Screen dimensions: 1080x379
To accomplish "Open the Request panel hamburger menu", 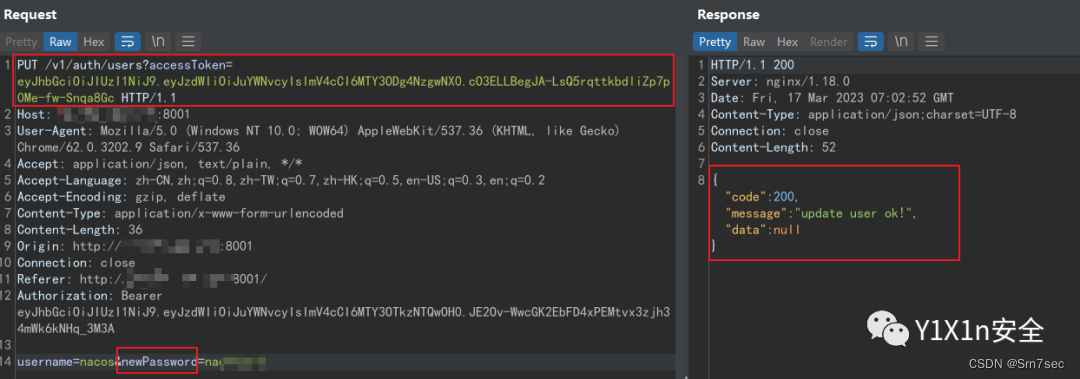I will click(188, 42).
